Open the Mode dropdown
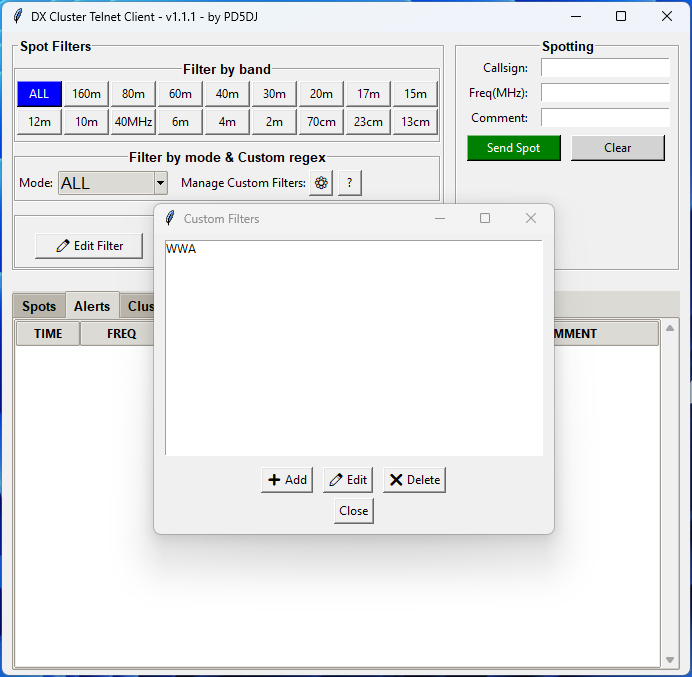Screen dimensions: 692x677 click(160, 184)
